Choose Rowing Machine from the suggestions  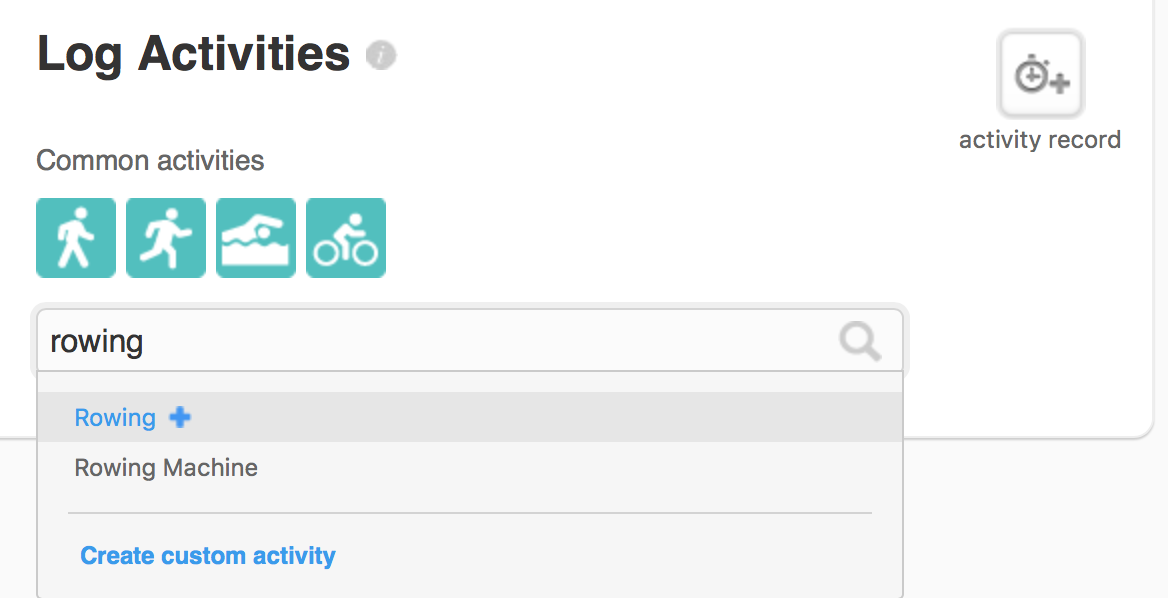[x=166, y=468]
